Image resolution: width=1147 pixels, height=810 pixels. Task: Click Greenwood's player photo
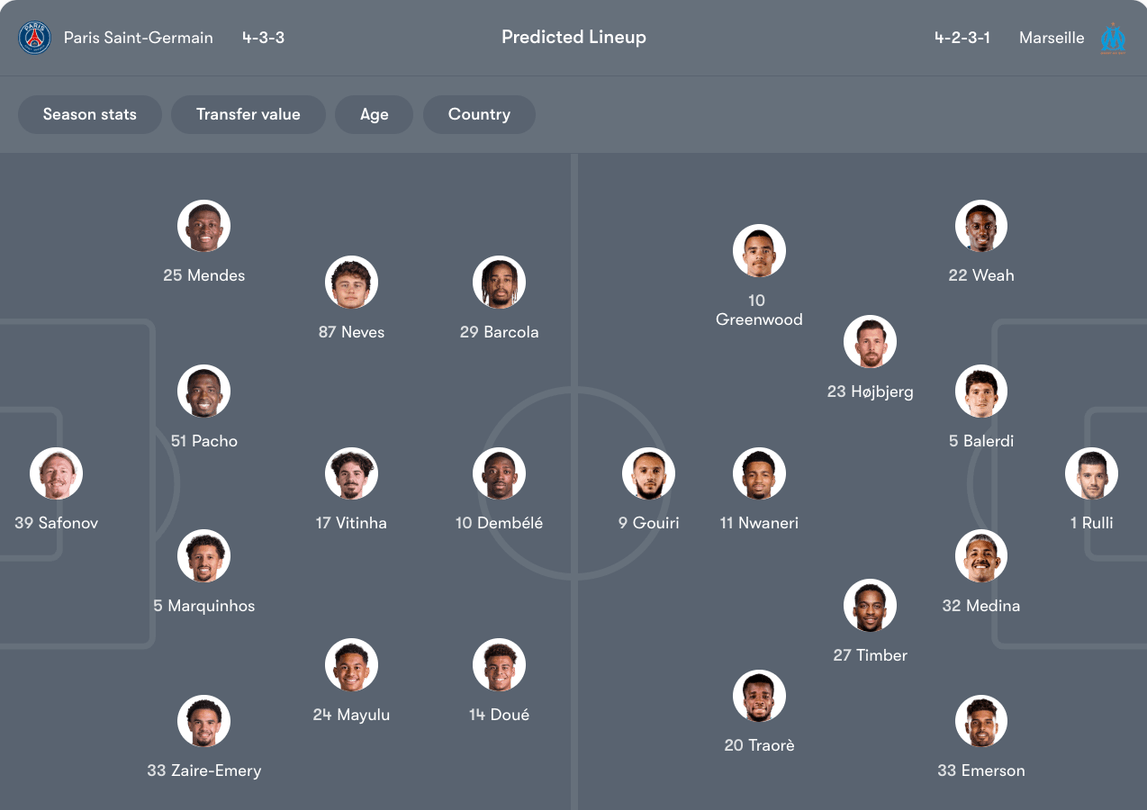tap(759, 251)
